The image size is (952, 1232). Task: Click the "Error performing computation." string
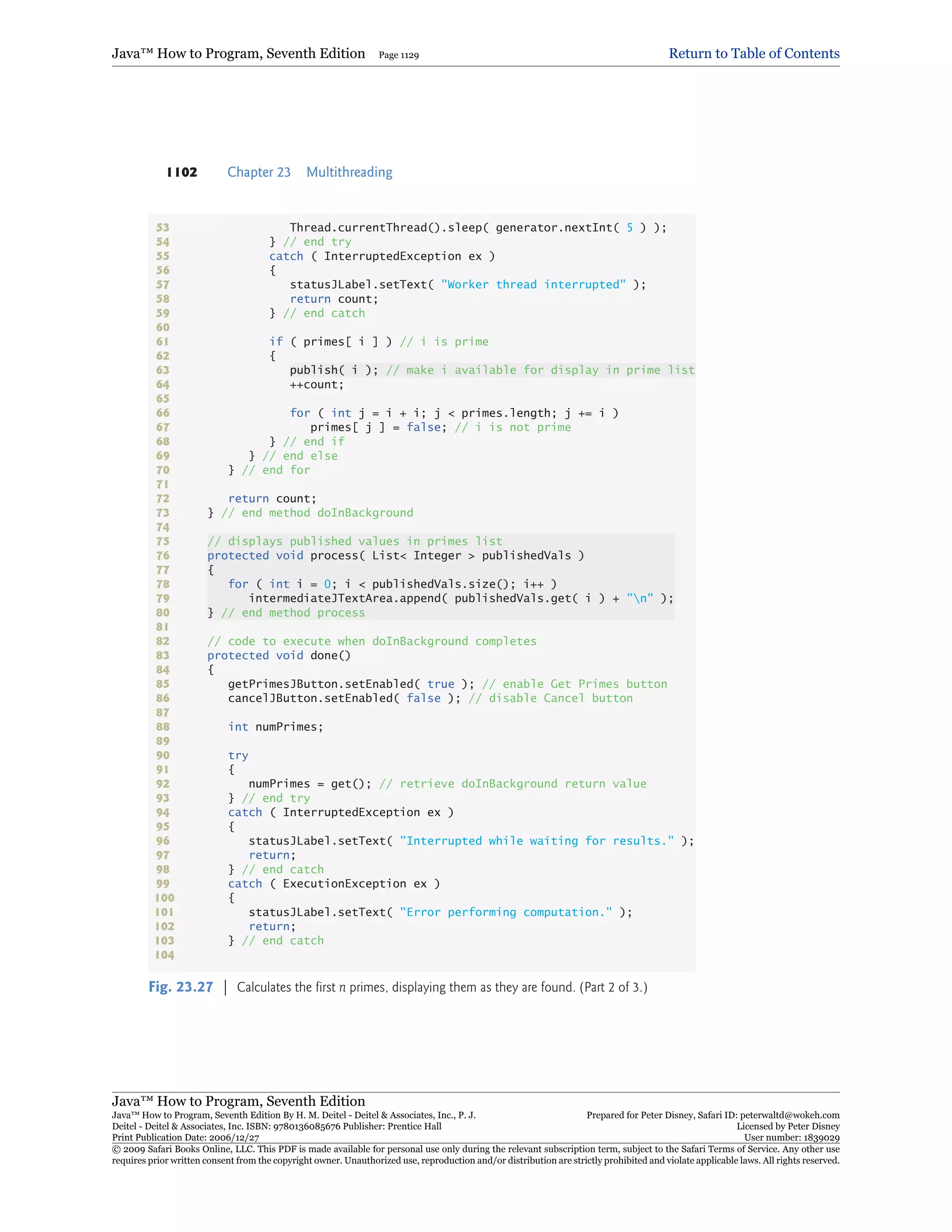pos(506,912)
